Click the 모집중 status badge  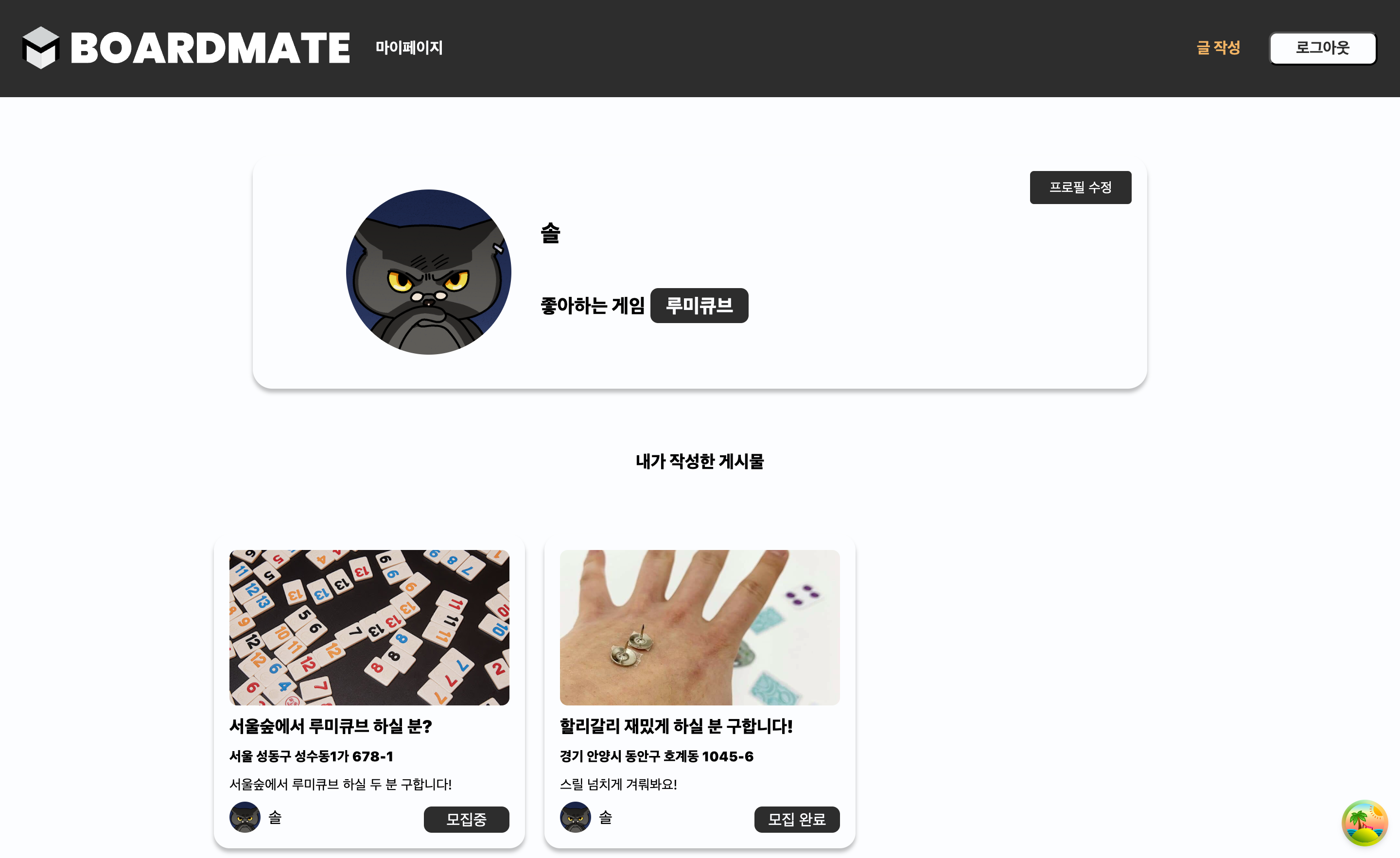tap(467, 820)
